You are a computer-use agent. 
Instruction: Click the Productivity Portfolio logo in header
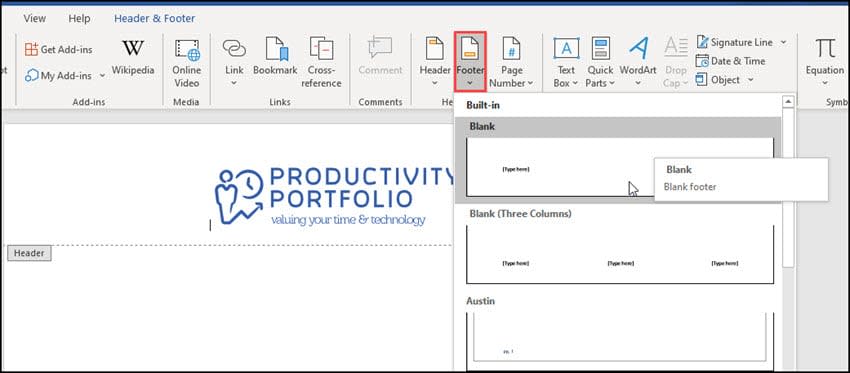click(x=333, y=196)
